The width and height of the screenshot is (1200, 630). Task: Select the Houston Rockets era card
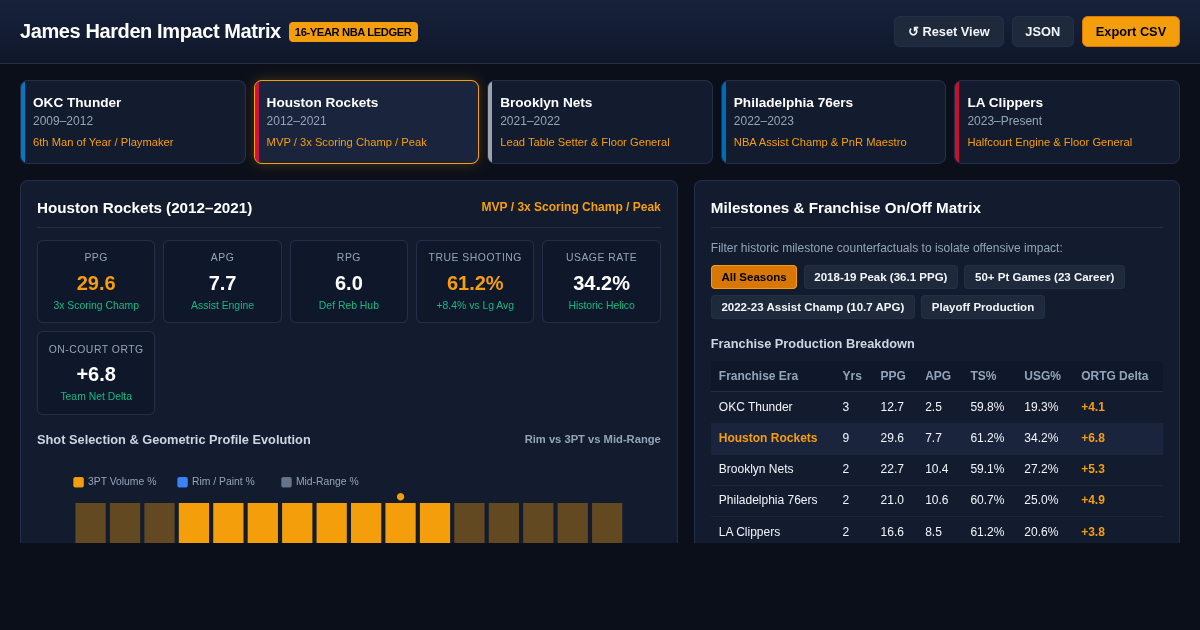[x=366, y=122]
